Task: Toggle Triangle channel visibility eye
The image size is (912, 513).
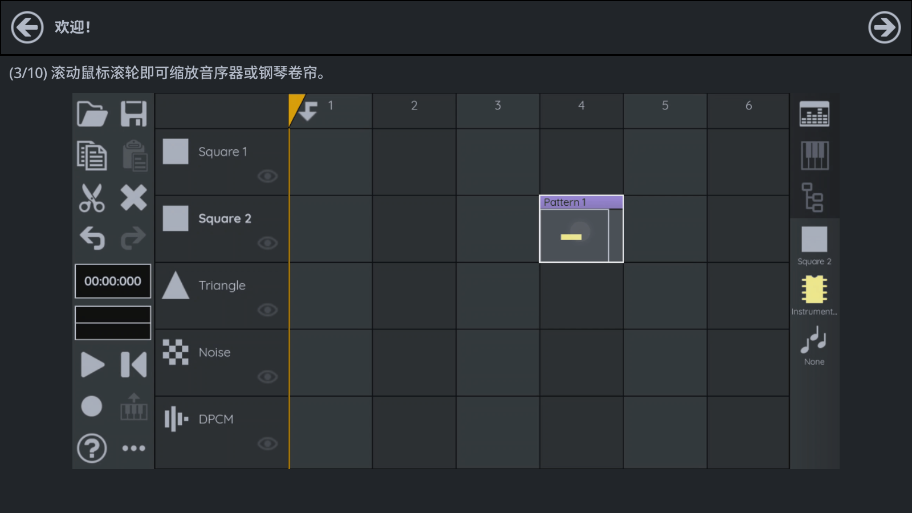Action: point(268,310)
